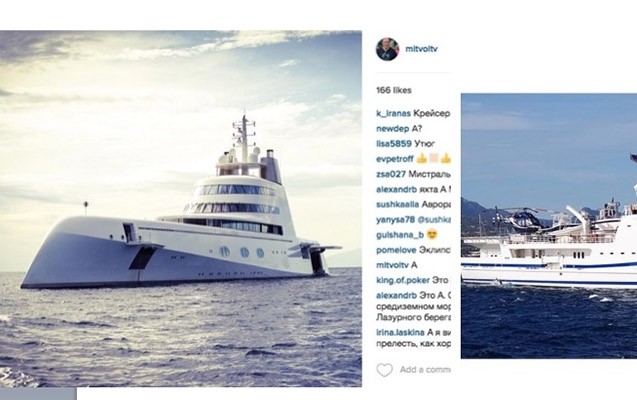
Task: Open sushkaalla commenter profile
Action: point(398,203)
